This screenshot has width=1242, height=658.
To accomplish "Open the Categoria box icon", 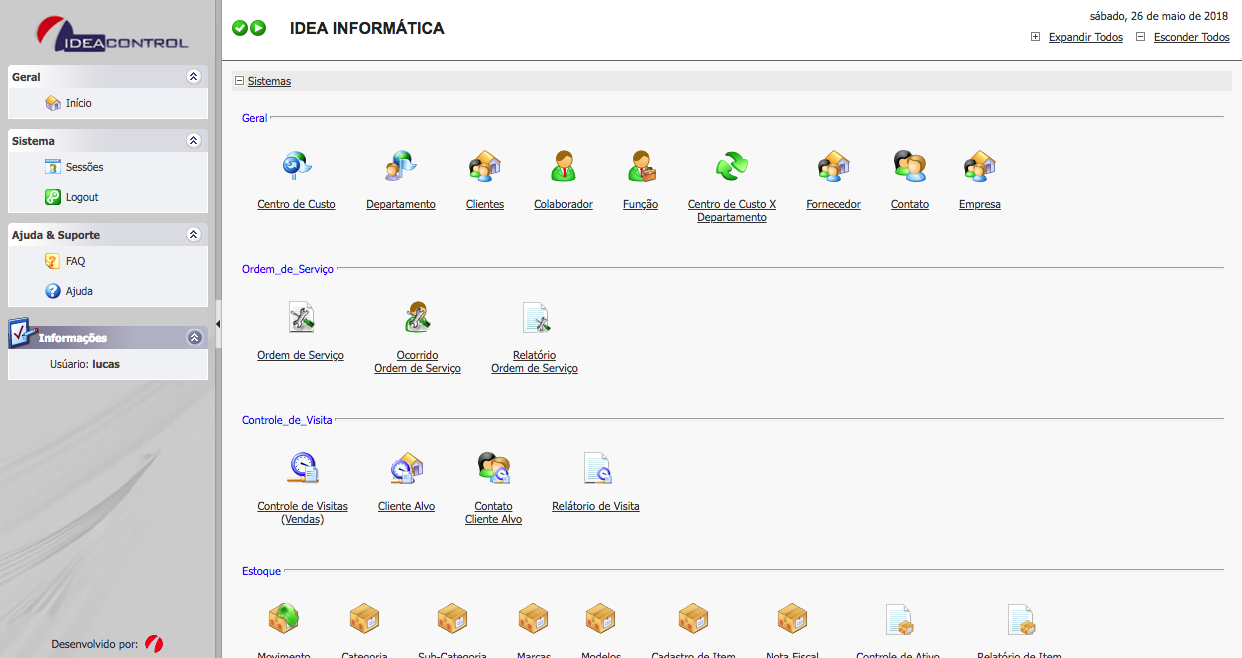I will tap(364, 619).
